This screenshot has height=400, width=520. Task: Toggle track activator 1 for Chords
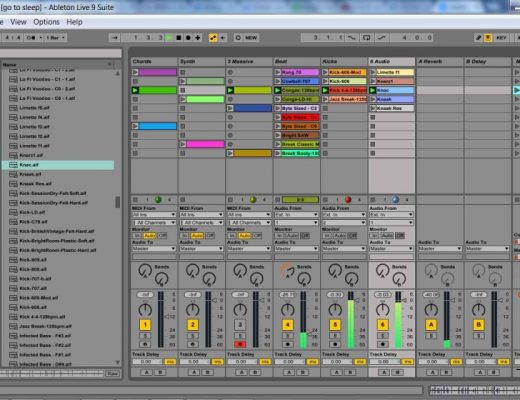tap(145, 325)
